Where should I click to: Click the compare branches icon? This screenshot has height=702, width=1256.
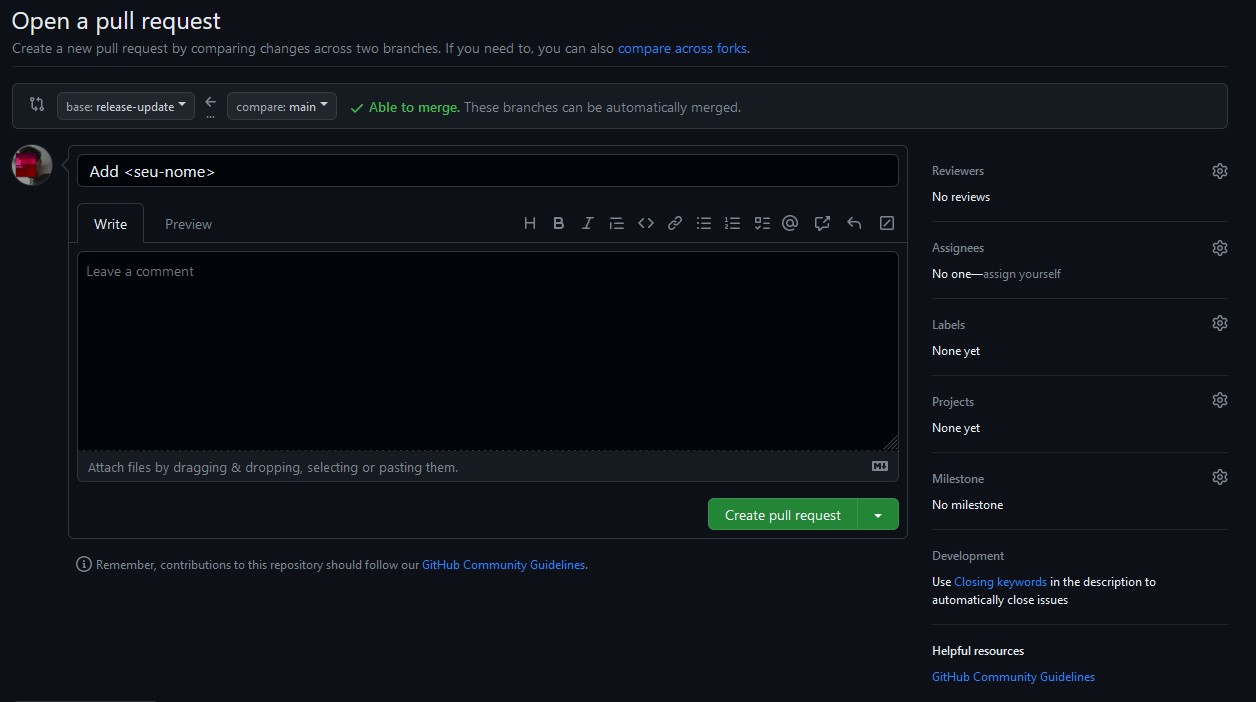click(x=37, y=104)
